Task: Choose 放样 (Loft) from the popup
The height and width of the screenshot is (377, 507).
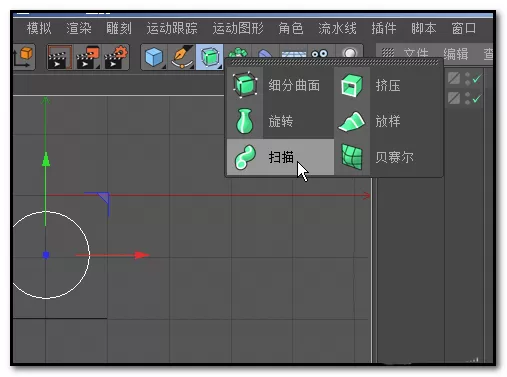Action: click(x=388, y=121)
